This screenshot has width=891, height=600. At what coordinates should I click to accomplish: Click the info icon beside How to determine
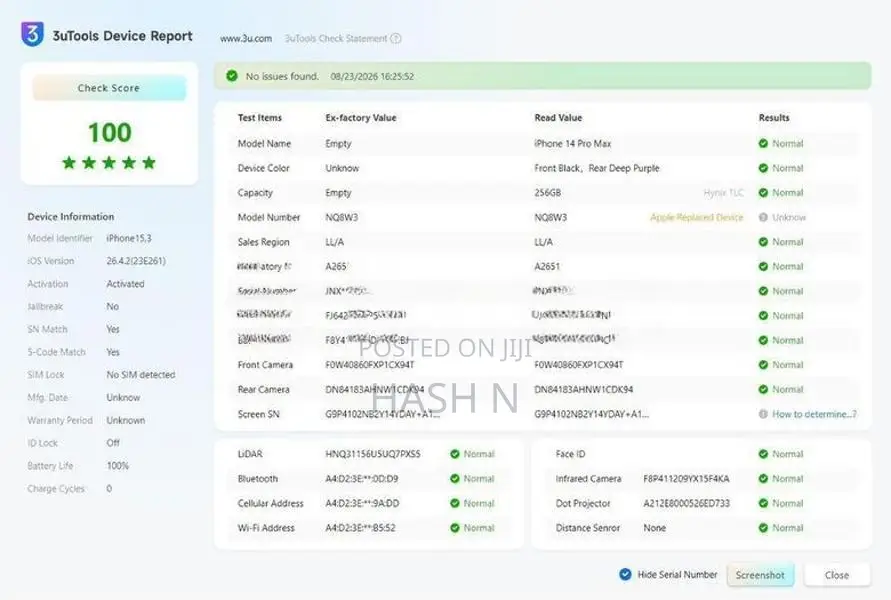coord(763,414)
